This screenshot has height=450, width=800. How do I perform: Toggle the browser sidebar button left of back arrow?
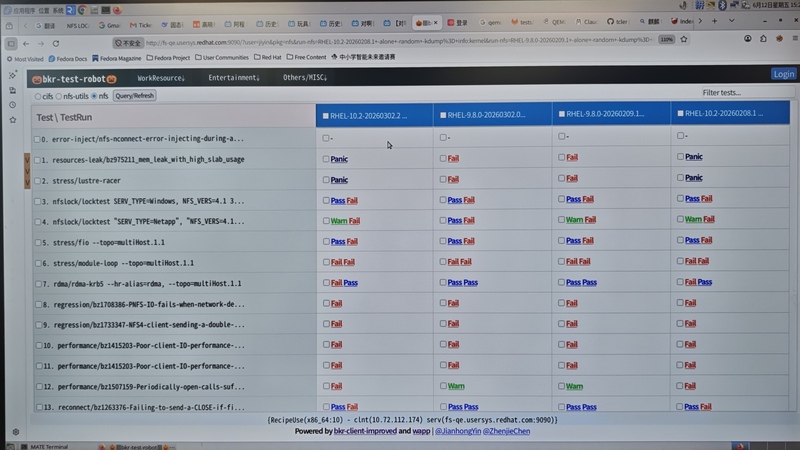tap(11, 44)
